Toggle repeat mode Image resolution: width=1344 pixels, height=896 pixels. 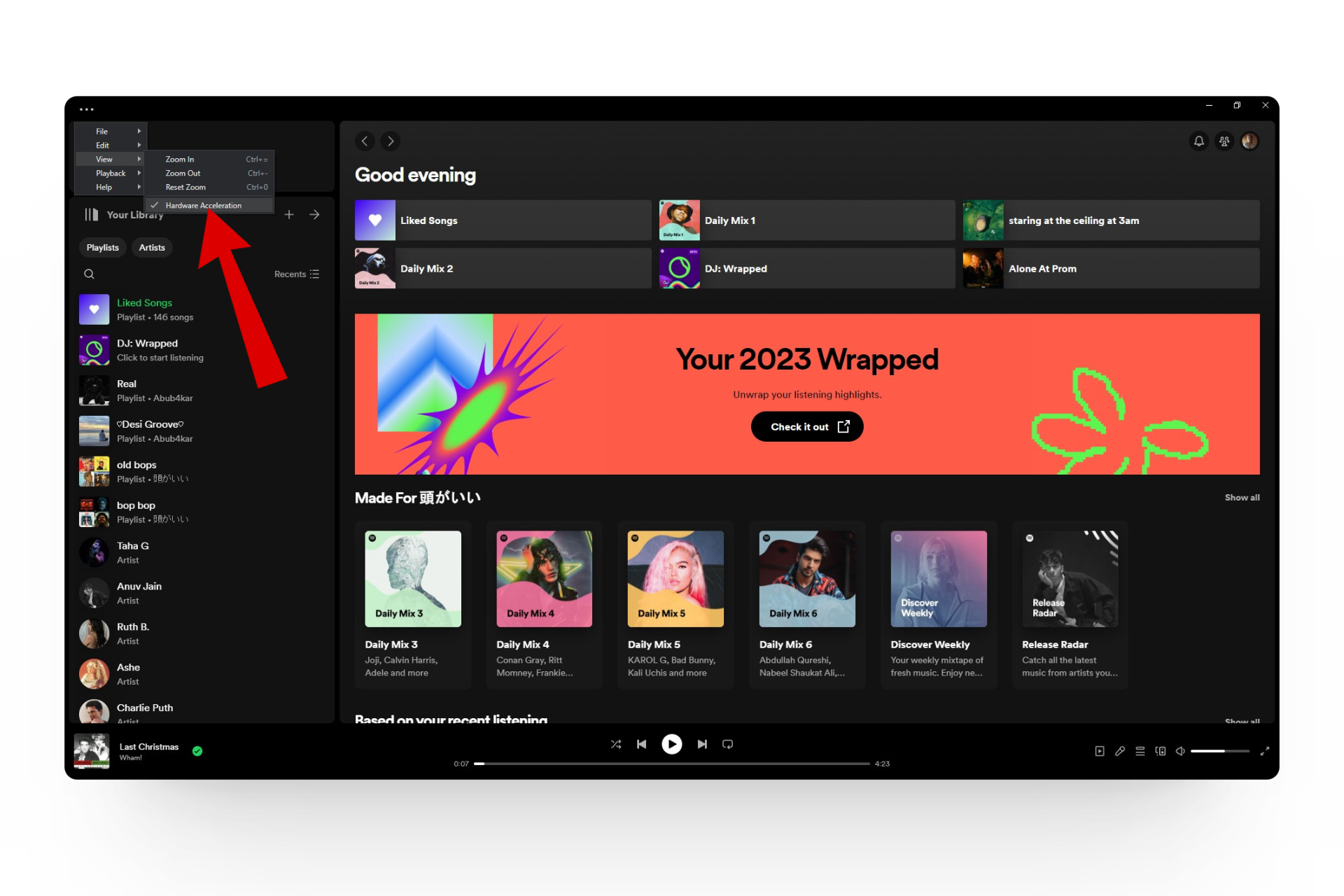[x=727, y=744]
